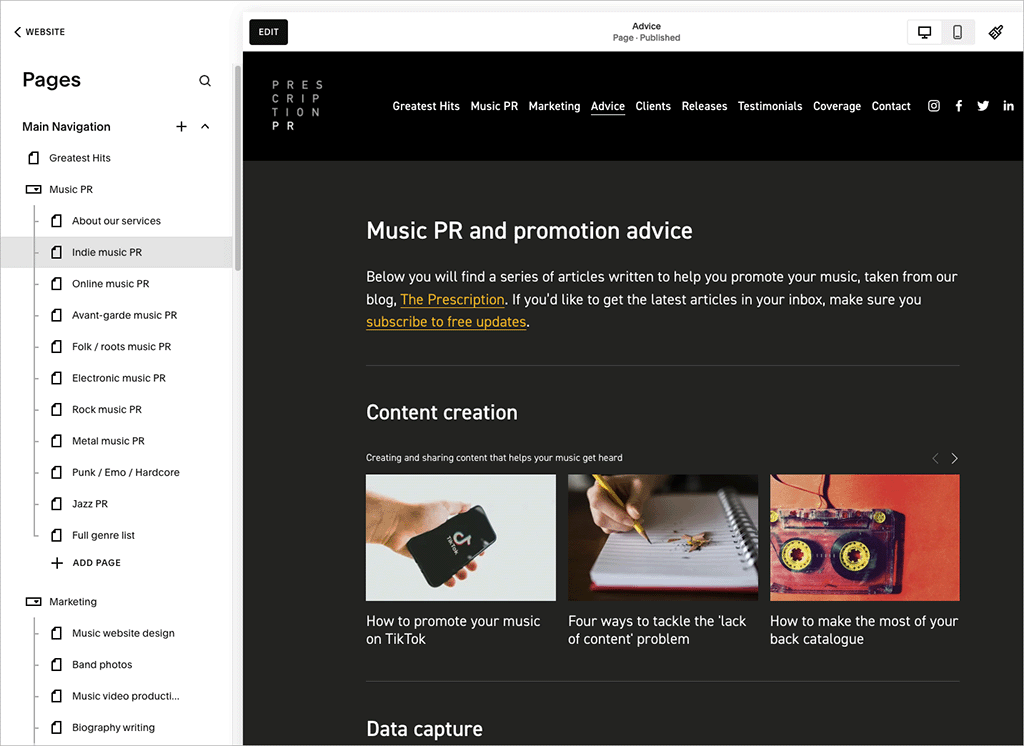The height and width of the screenshot is (746, 1024).
Task: Open the Advice page in site navigation
Action: pos(608,105)
